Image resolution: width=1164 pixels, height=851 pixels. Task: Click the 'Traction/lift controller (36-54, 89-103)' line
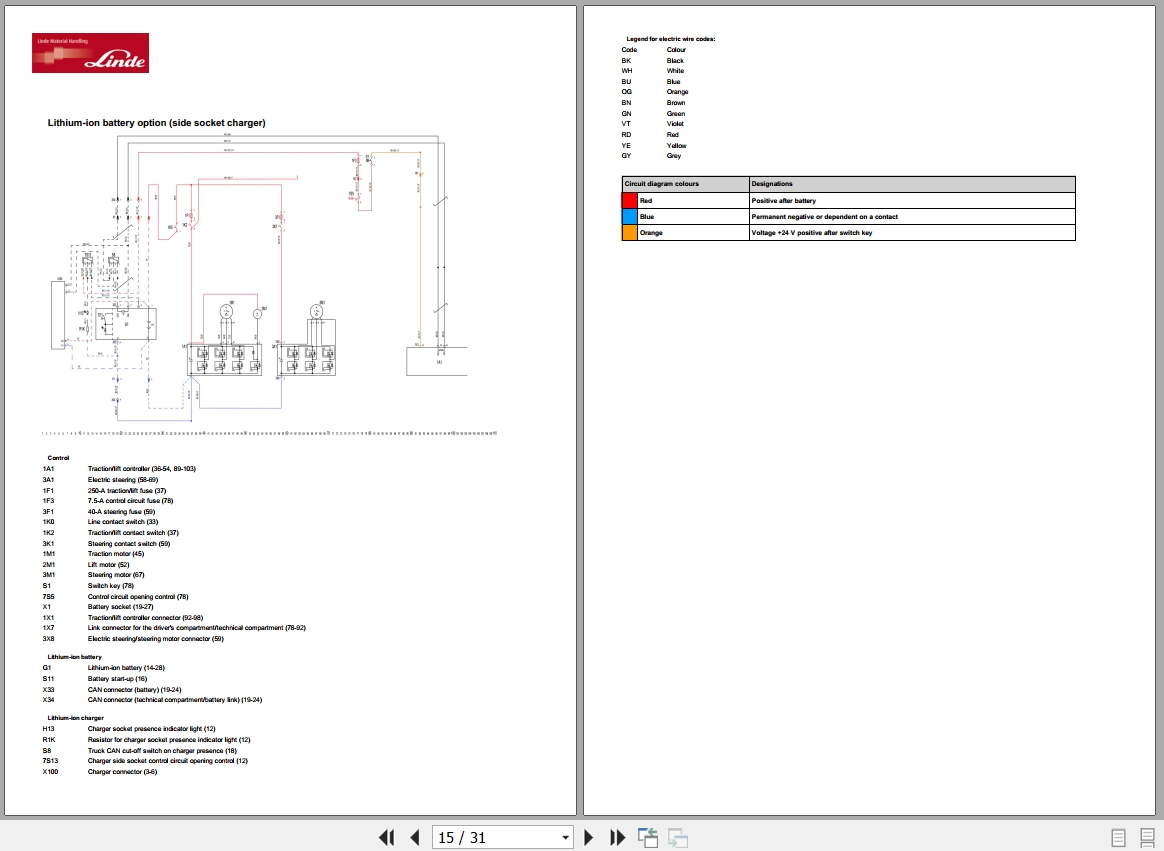(142, 469)
